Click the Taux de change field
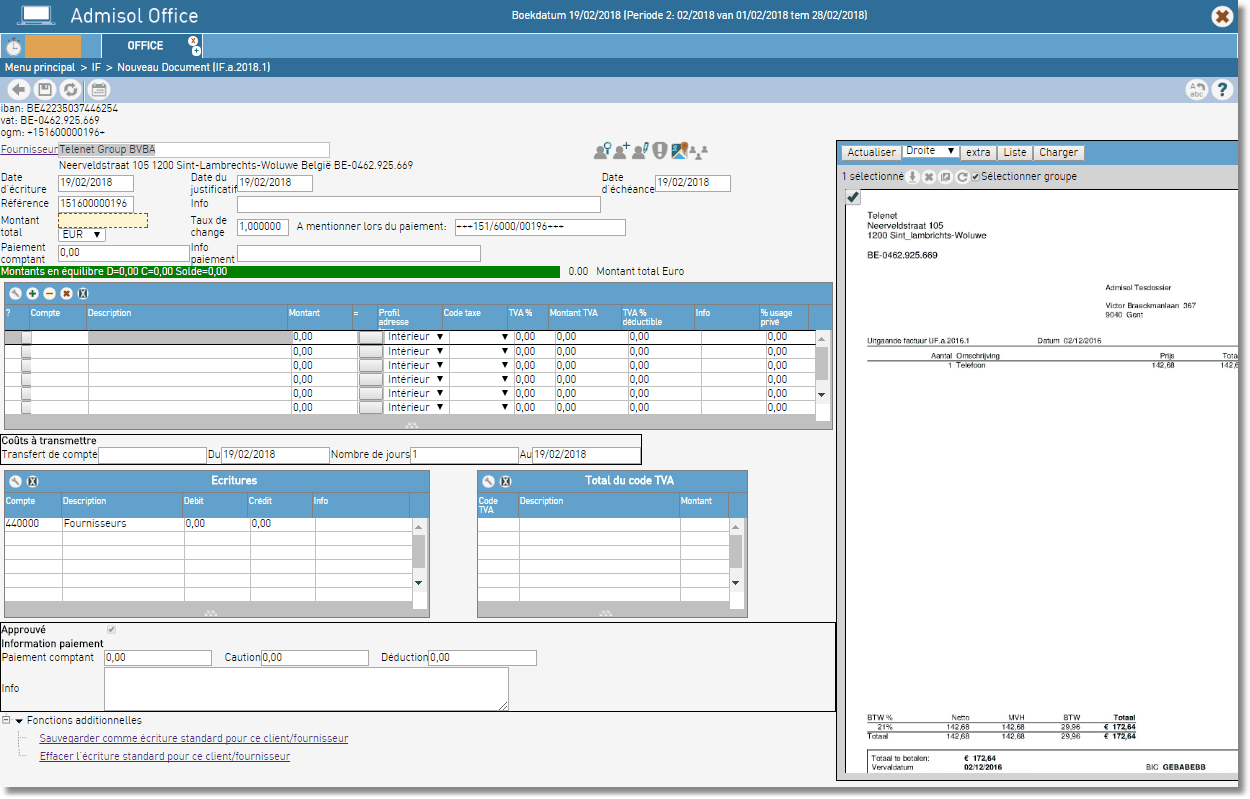The image size is (1250, 799). click(264, 227)
